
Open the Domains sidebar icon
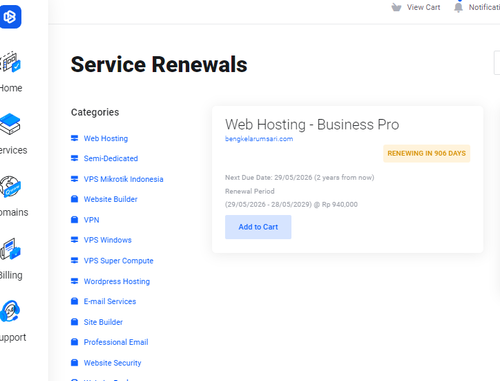[x=10, y=186]
